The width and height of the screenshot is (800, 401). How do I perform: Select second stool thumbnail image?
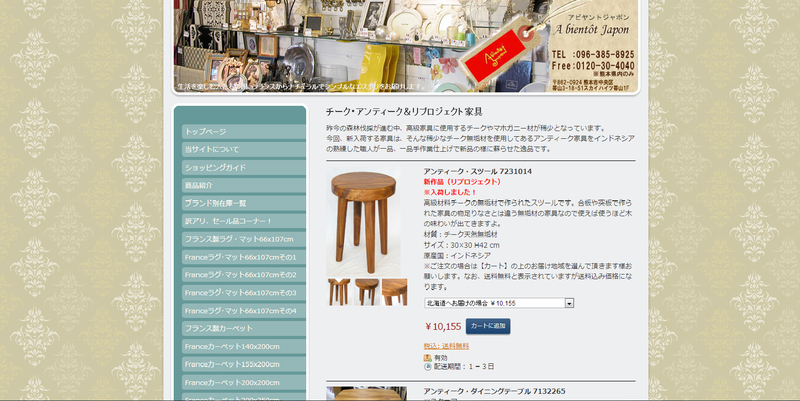click(x=366, y=292)
